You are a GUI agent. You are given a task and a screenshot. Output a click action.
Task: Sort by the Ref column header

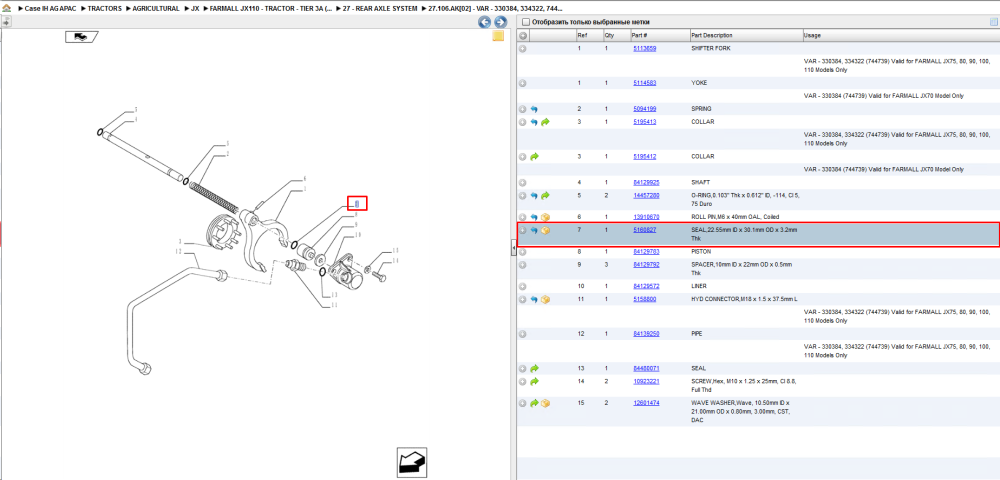coord(589,36)
